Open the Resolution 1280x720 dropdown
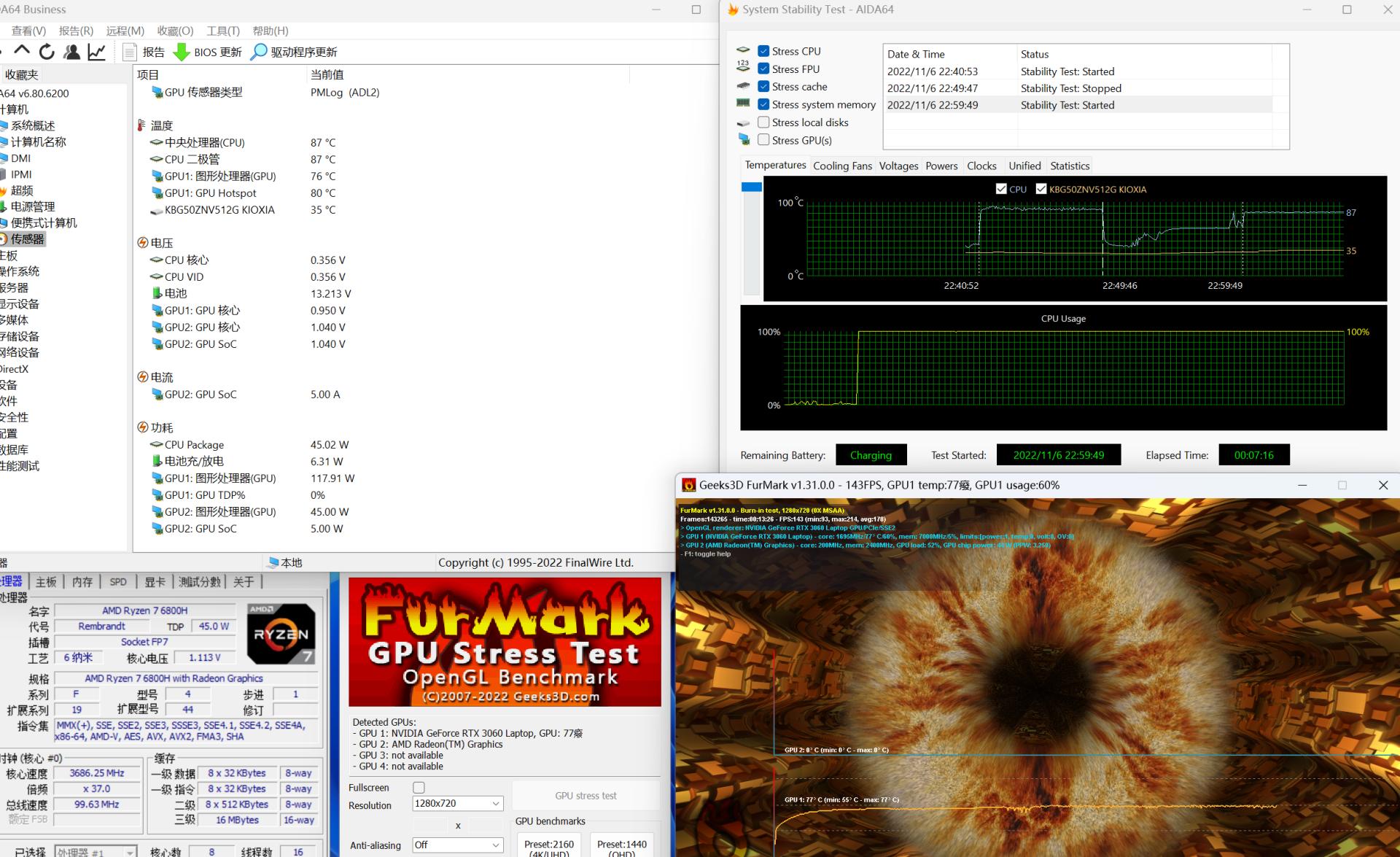The height and width of the screenshot is (857, 1400). click(x=457, y=803)
